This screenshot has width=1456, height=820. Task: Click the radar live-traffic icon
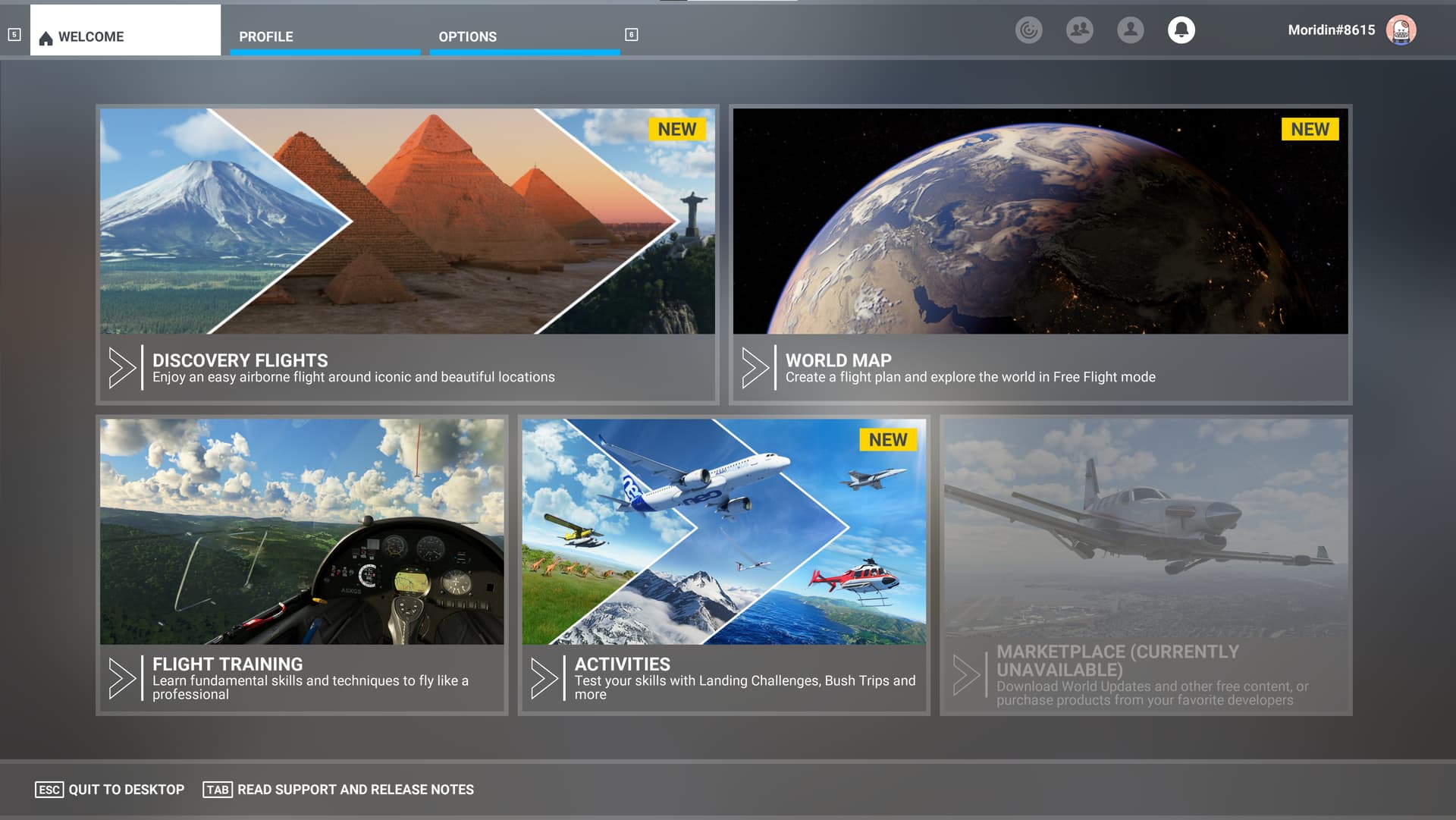pos(1028,30)
